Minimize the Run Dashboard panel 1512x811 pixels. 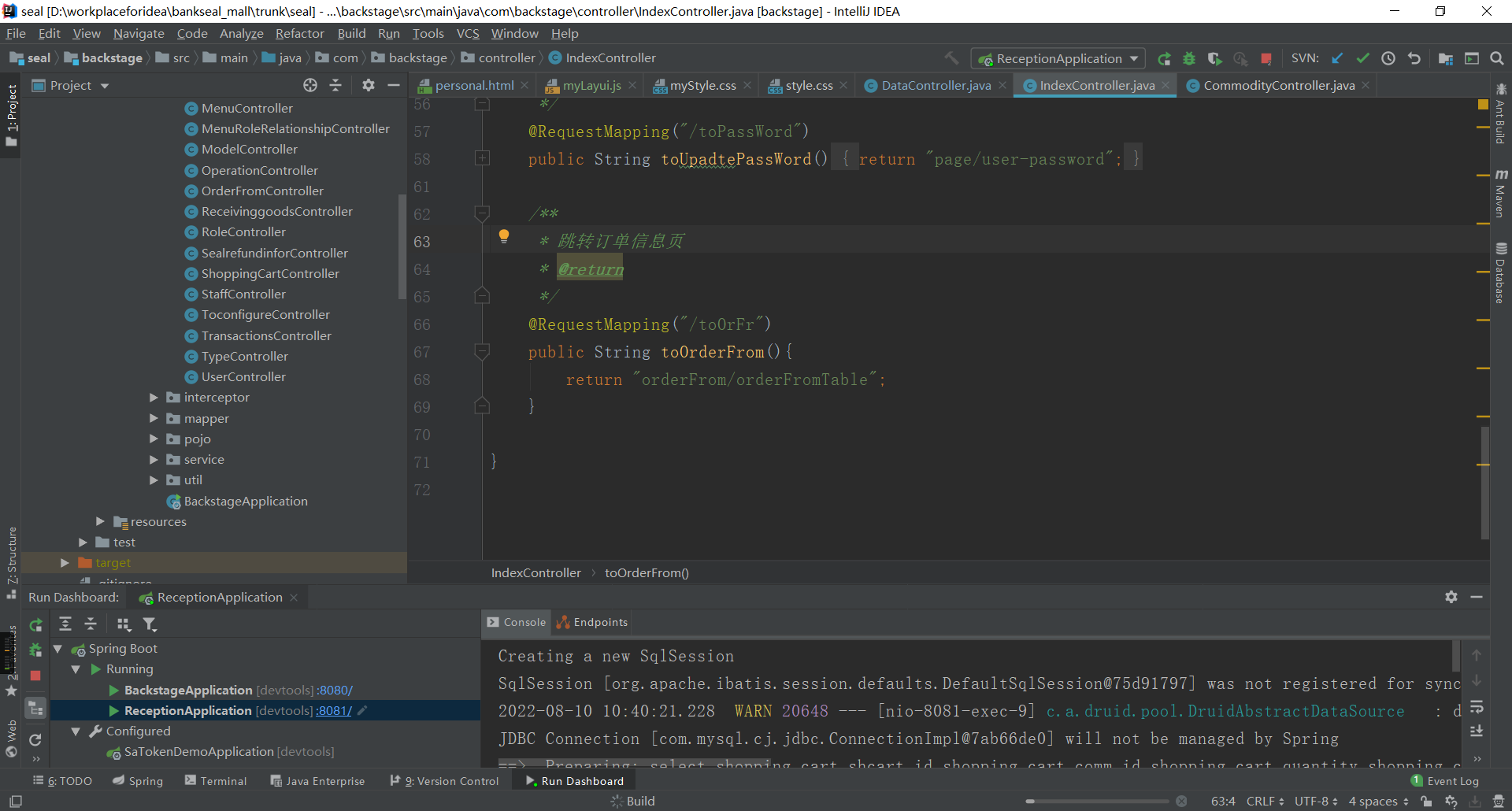click(x=1477, y=597)
